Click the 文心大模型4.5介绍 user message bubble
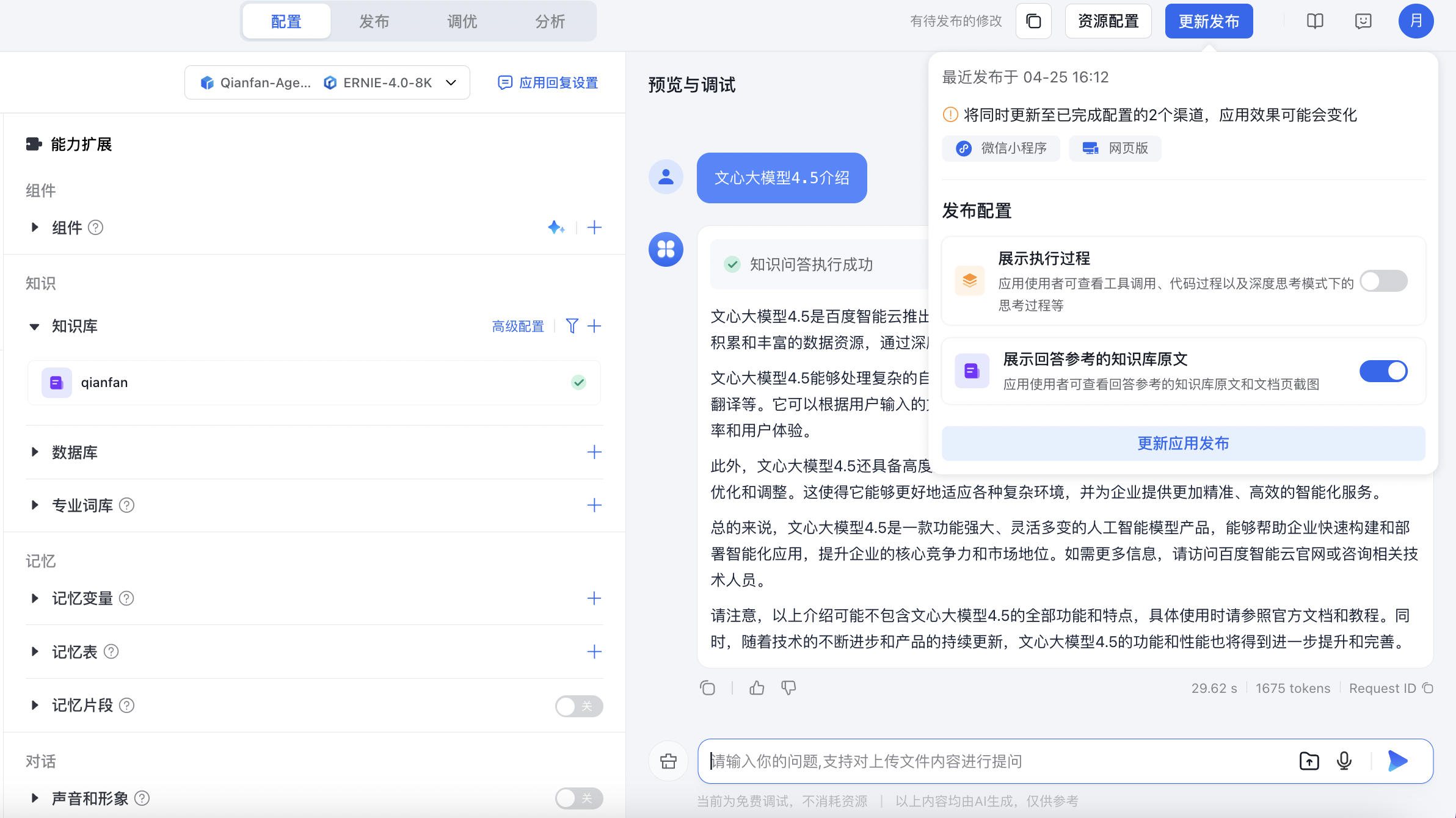The width and height of the screenshot is (1456, 818). pyautogui.click(x=782, y=178)
